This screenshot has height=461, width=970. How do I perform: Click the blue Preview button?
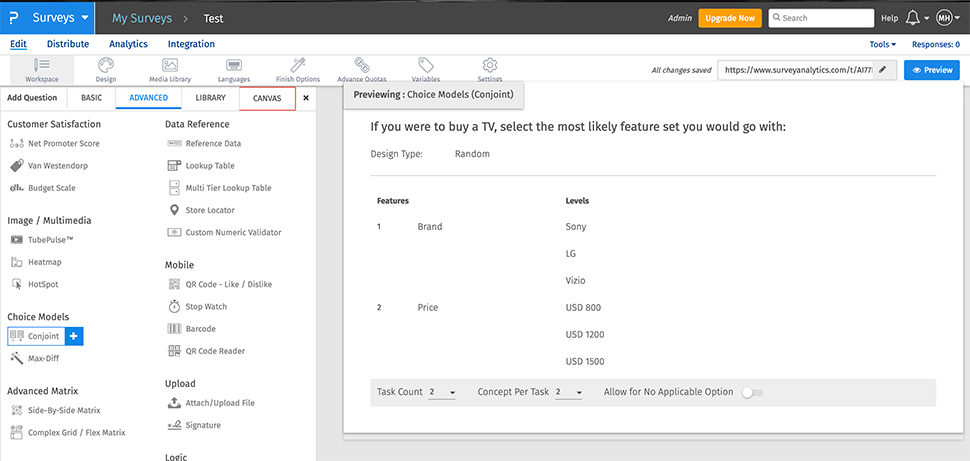[x=932, y=71]
